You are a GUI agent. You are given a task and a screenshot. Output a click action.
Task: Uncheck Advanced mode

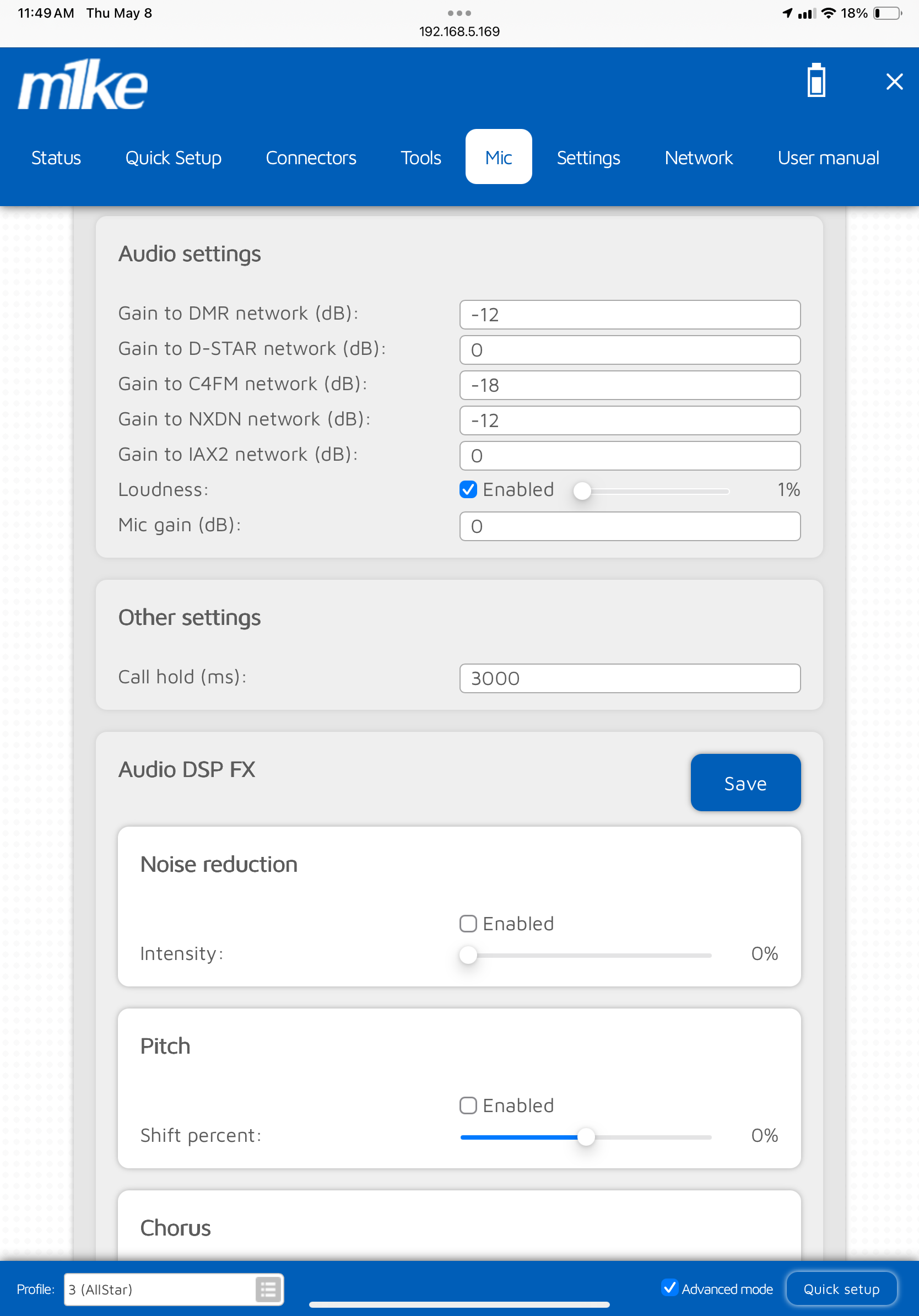[669, 1288]
